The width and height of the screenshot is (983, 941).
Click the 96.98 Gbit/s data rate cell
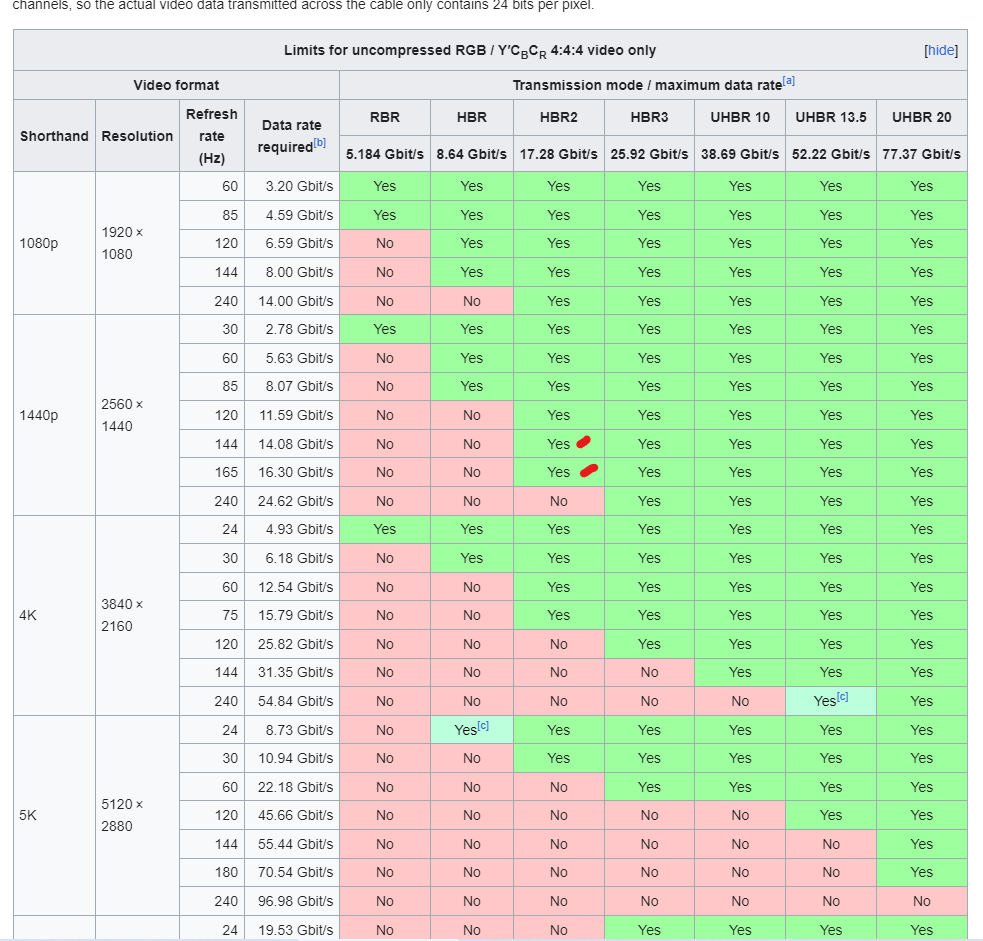292,901
